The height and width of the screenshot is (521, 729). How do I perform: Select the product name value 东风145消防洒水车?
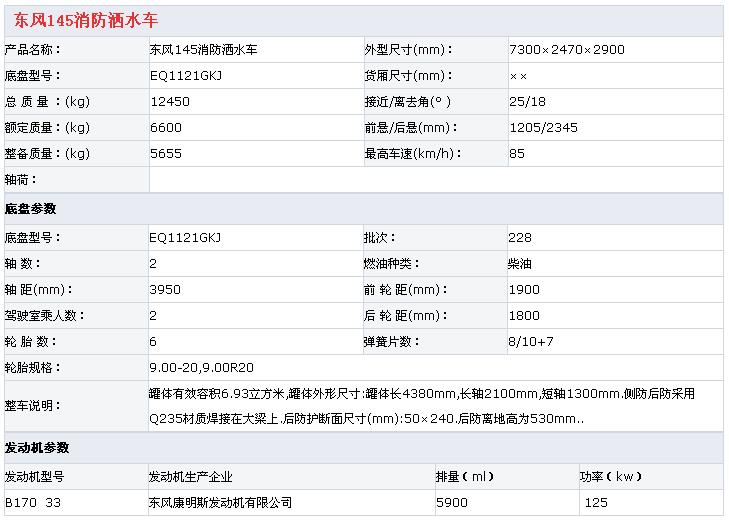click(203, 50)
